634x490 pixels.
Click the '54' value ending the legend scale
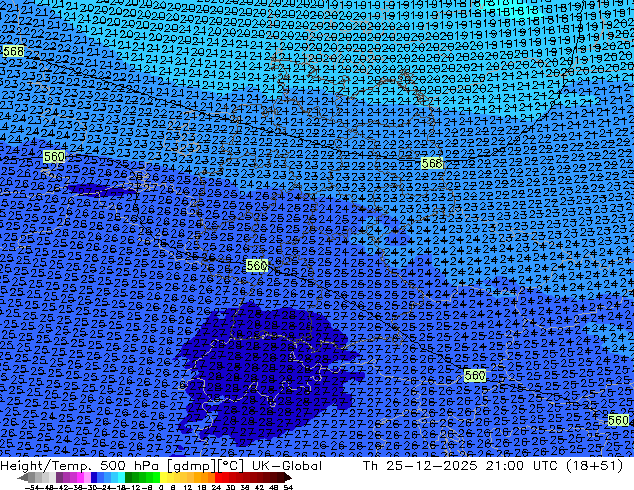[x=288, y=487]
